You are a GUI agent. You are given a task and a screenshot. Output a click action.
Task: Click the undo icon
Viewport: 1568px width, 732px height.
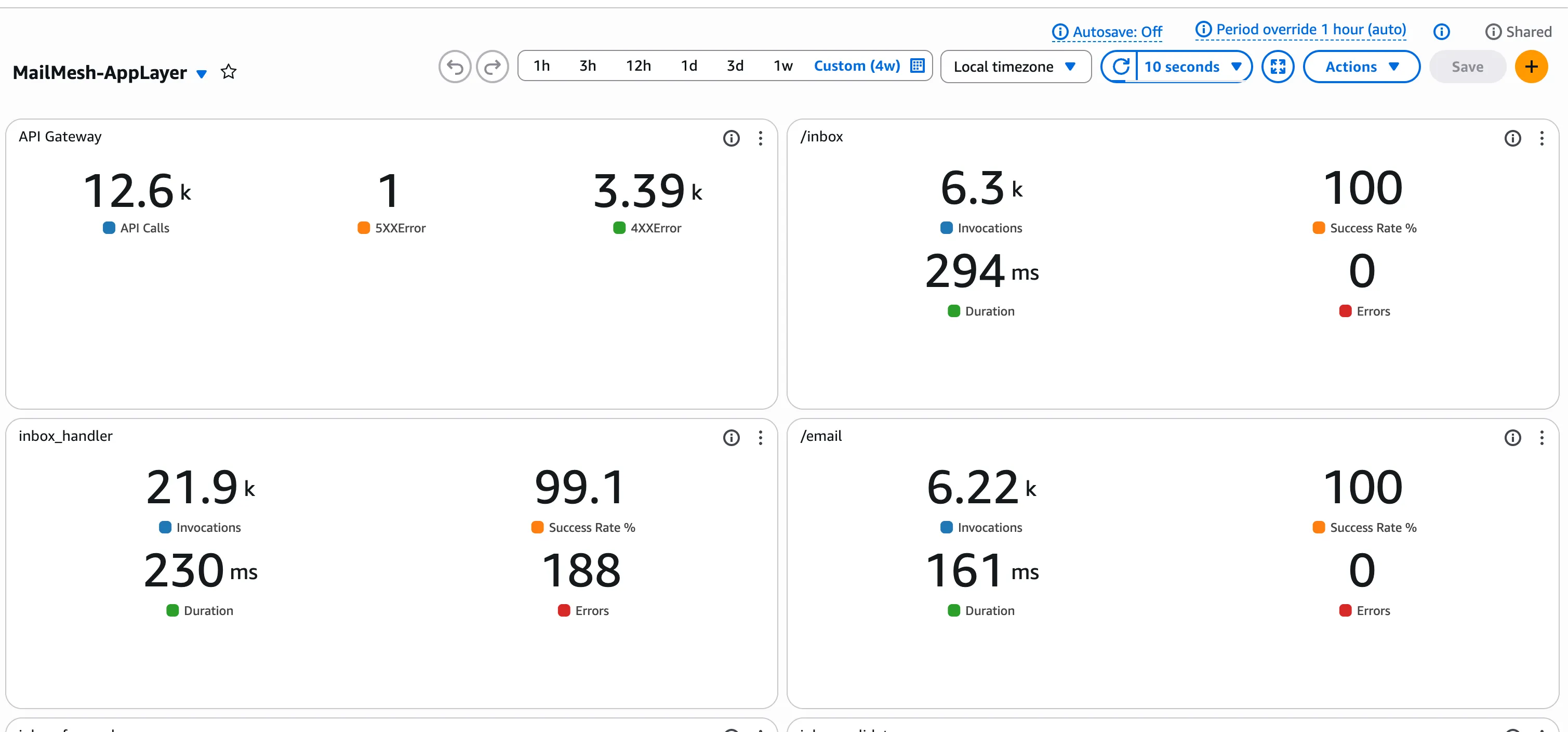click(x=455, y=67)
